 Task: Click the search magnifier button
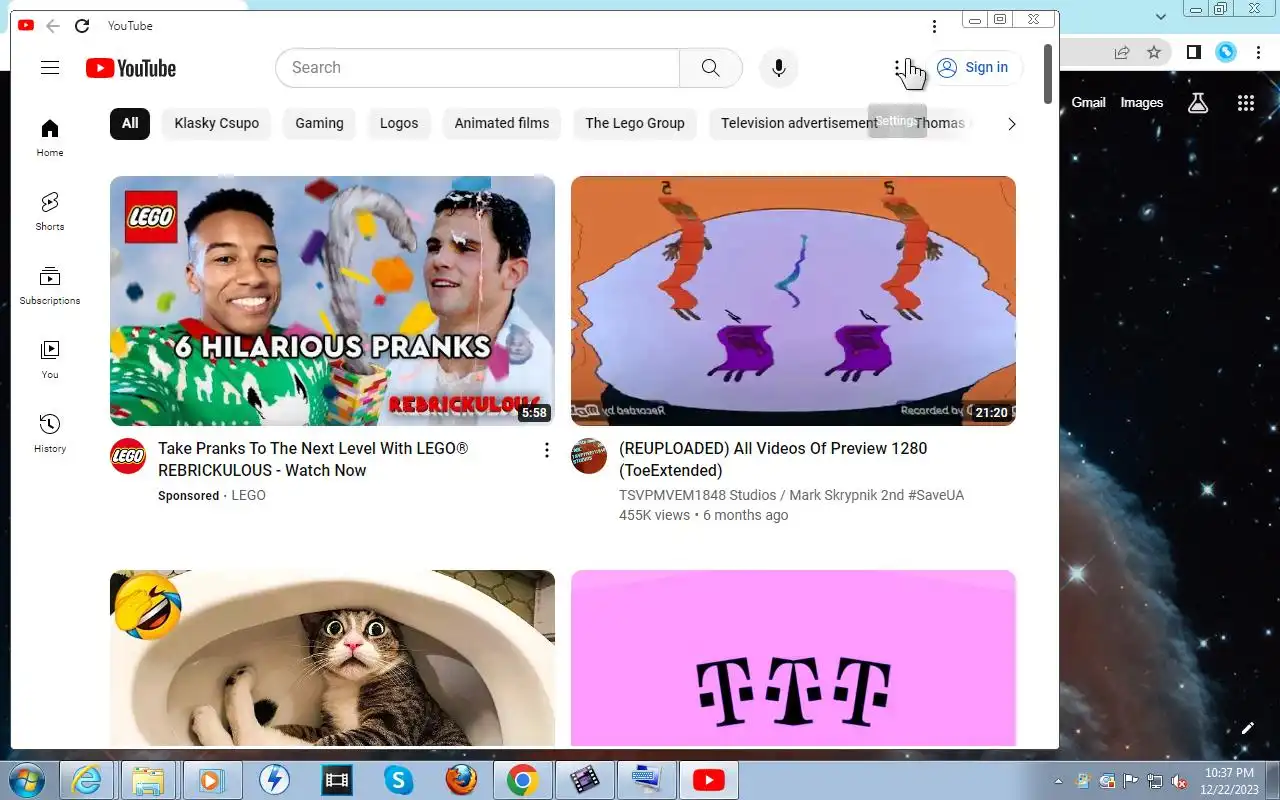710,68
